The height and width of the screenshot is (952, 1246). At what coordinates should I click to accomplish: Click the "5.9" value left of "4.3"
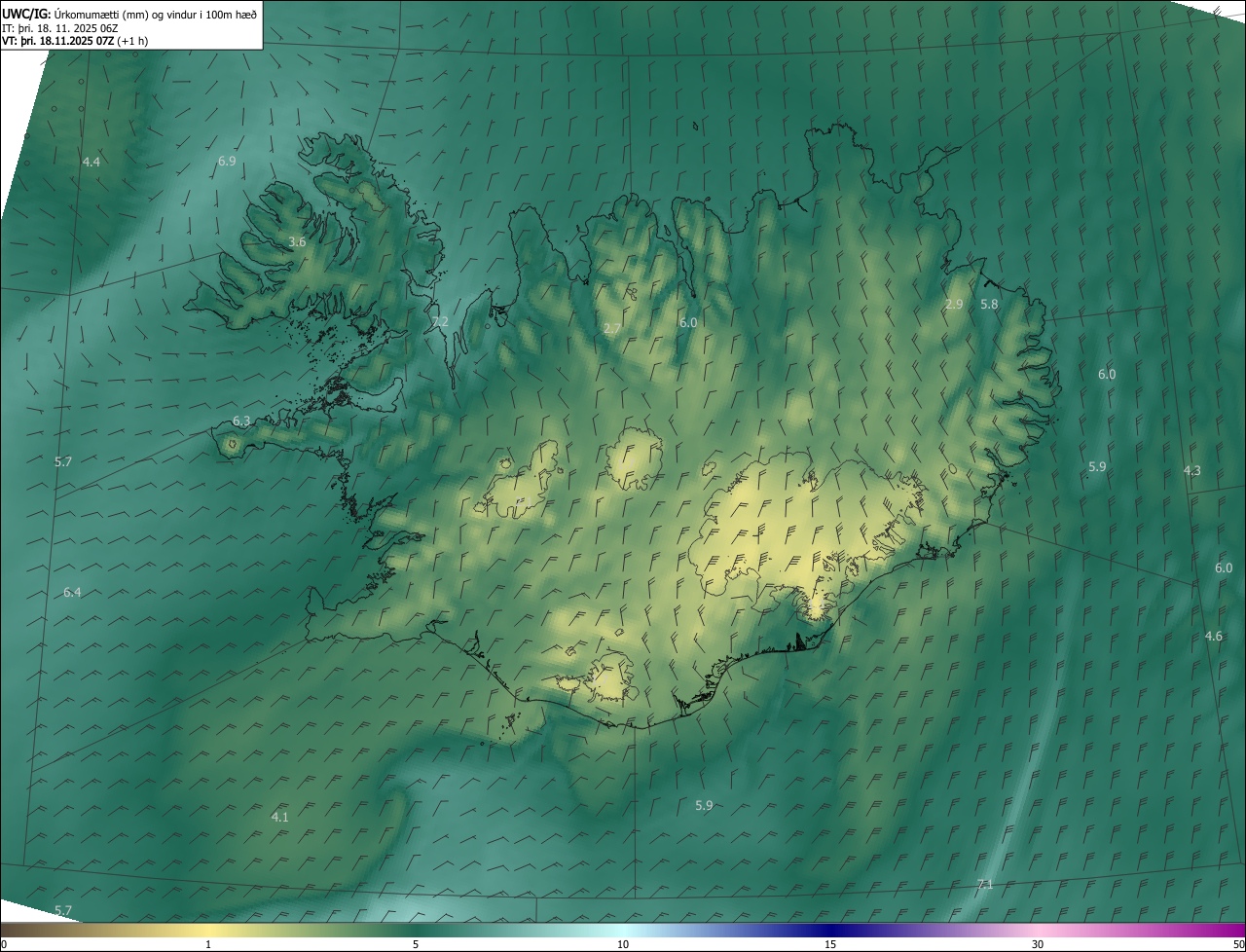click(x=1097, y=466)
